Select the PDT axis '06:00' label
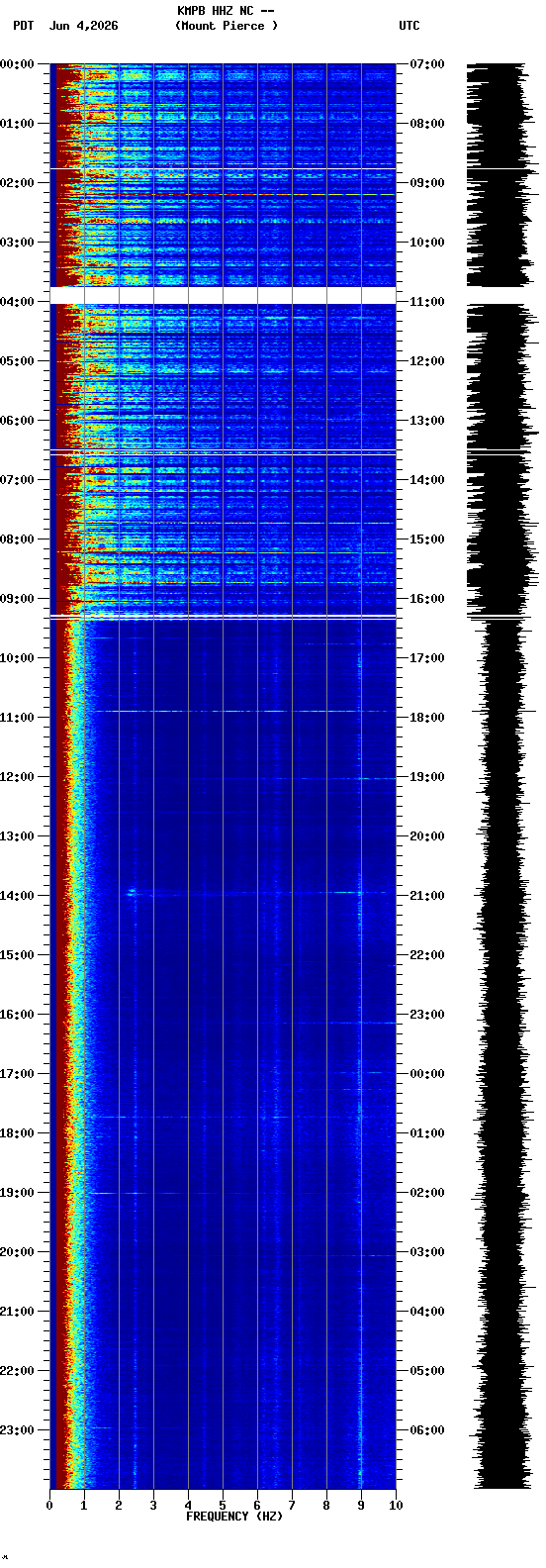The image size is (546, 1568). click(x=18, y=421)
